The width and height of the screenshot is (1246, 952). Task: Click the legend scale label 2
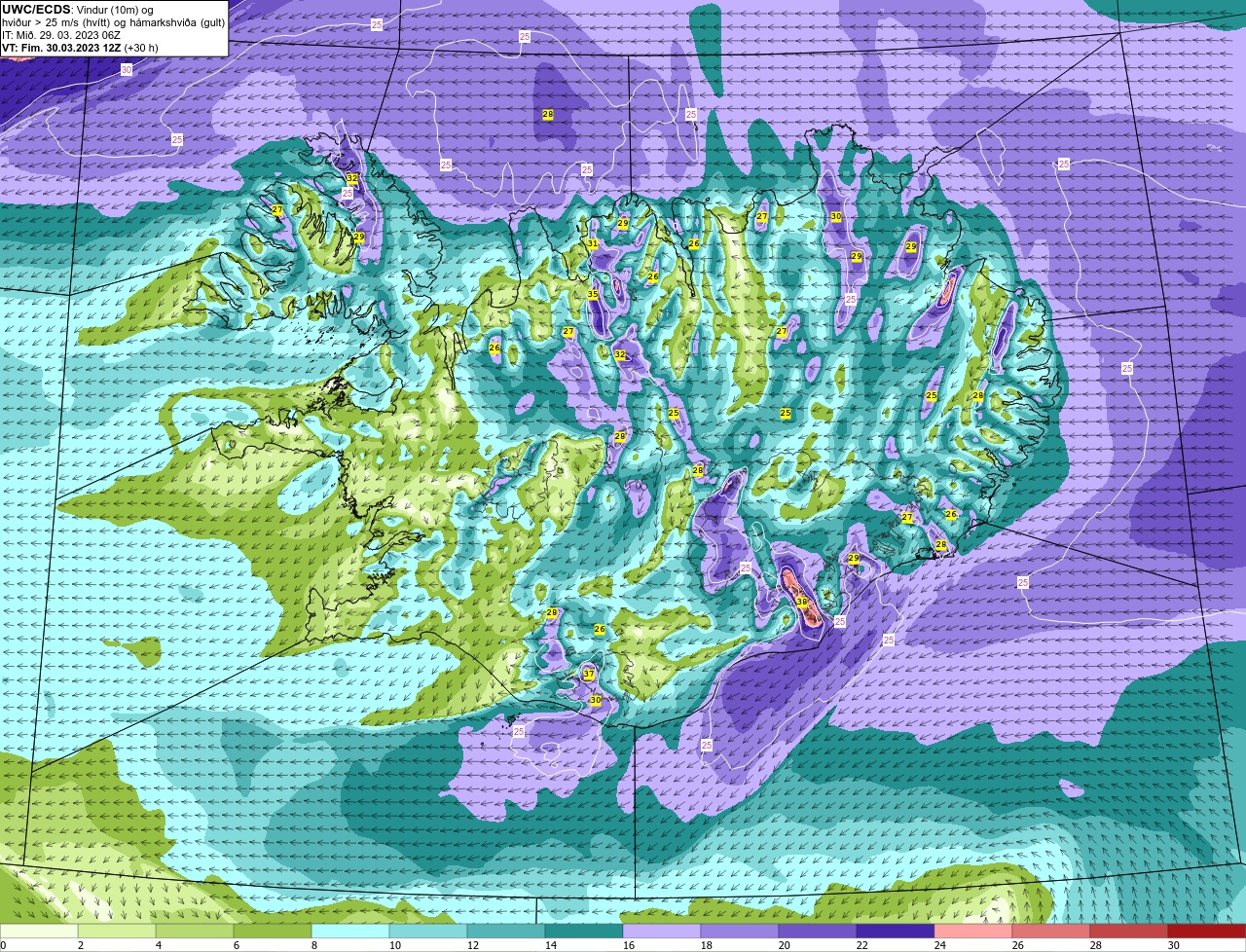(x=81, y=945)
